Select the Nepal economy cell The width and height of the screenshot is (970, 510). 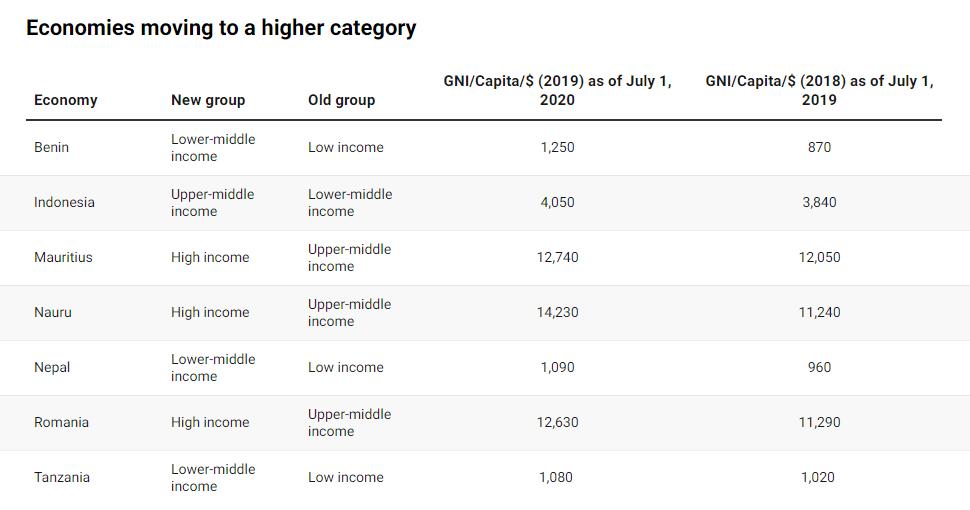[52, 368]
